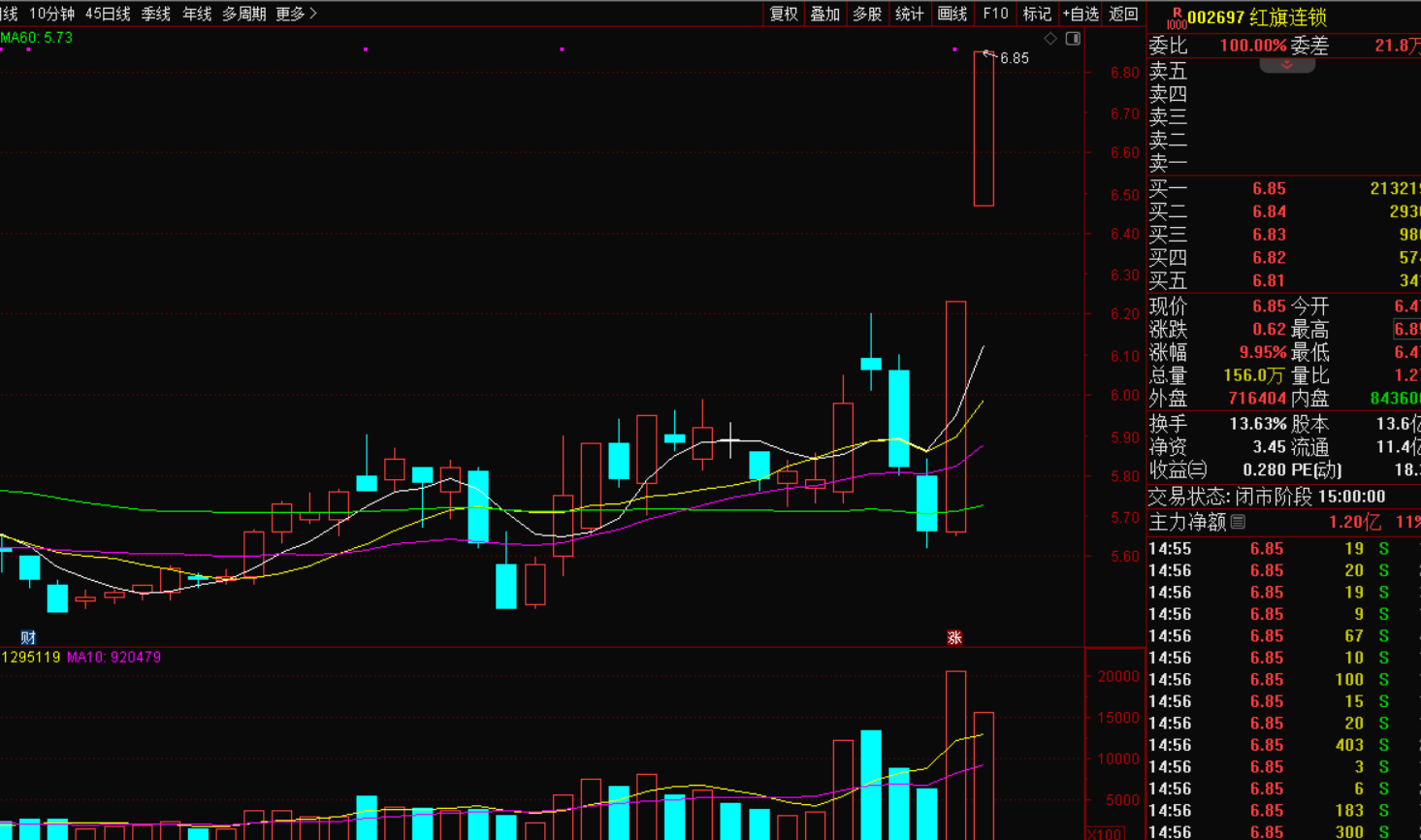1421x840 pixels.
Task: Click the 涨幅 9.95% value
Action: tap(1263, 352)
